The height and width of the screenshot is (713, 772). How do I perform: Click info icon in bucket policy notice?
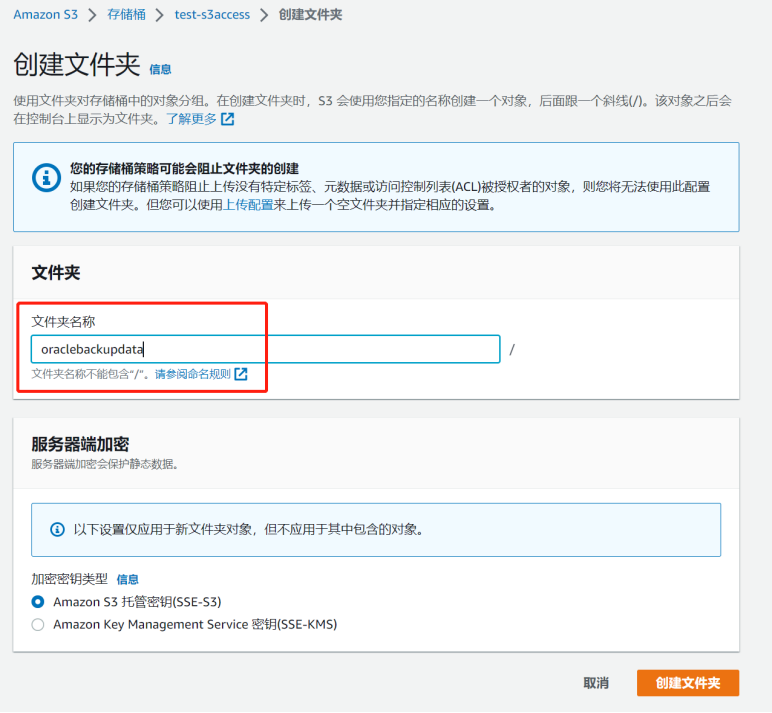[46, 177]
